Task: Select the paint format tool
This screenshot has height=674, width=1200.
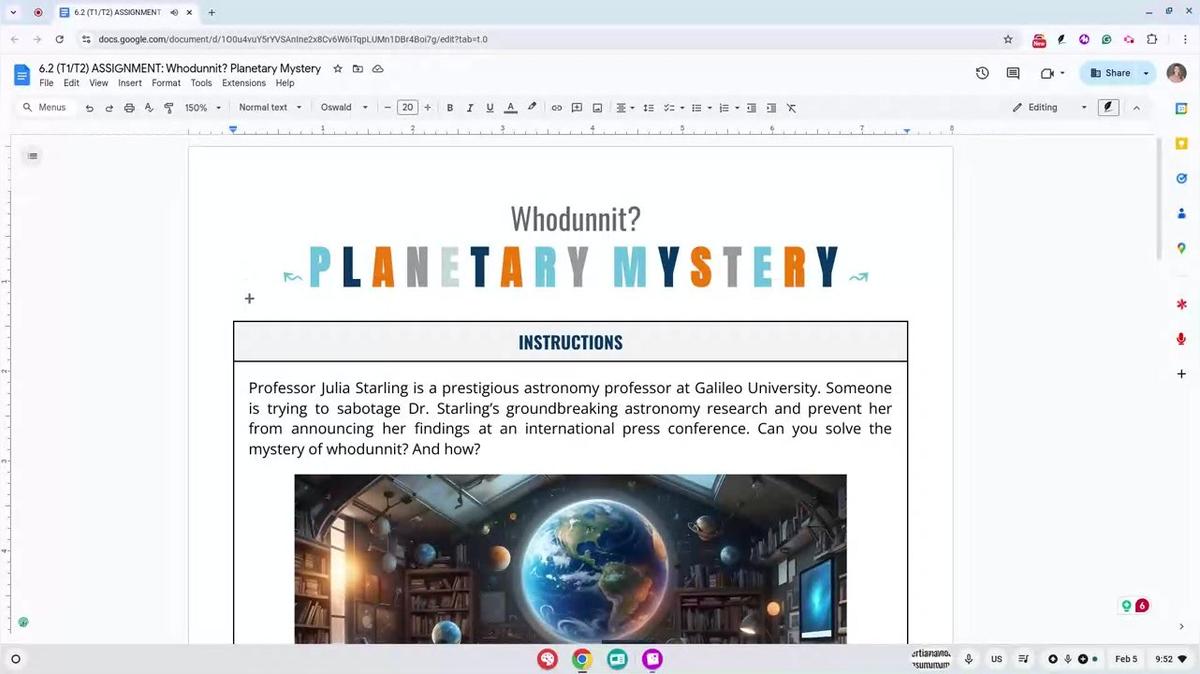Action: coord(168,107)
